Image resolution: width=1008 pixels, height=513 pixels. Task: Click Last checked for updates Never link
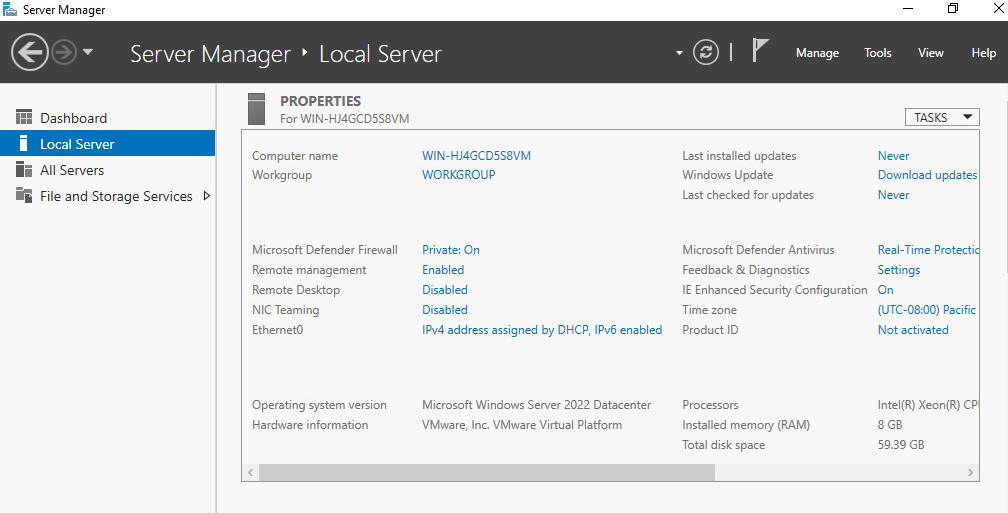tap(894, 195)
